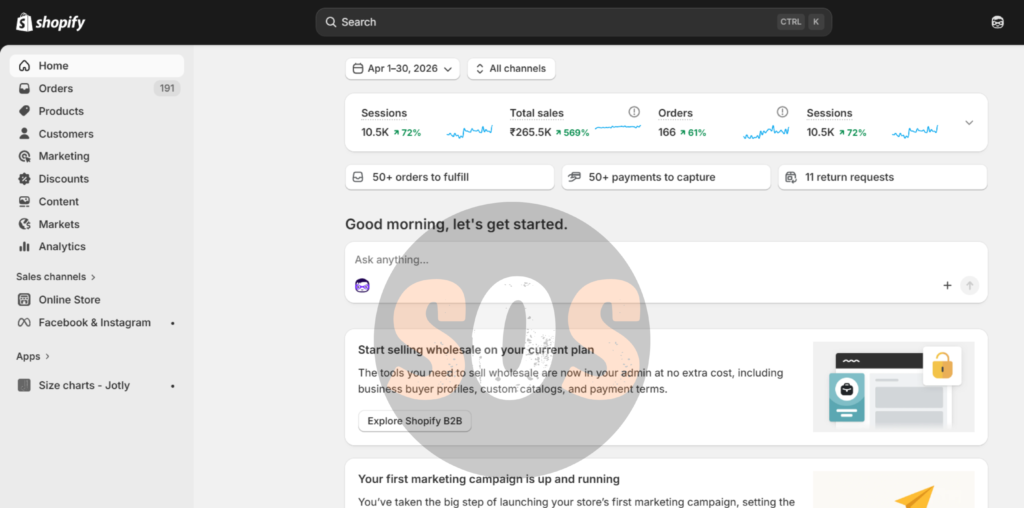Open the All channels filter dropdown
Image resolution: width=1024 pixels, height=508 pixels.
coord(511,69)
